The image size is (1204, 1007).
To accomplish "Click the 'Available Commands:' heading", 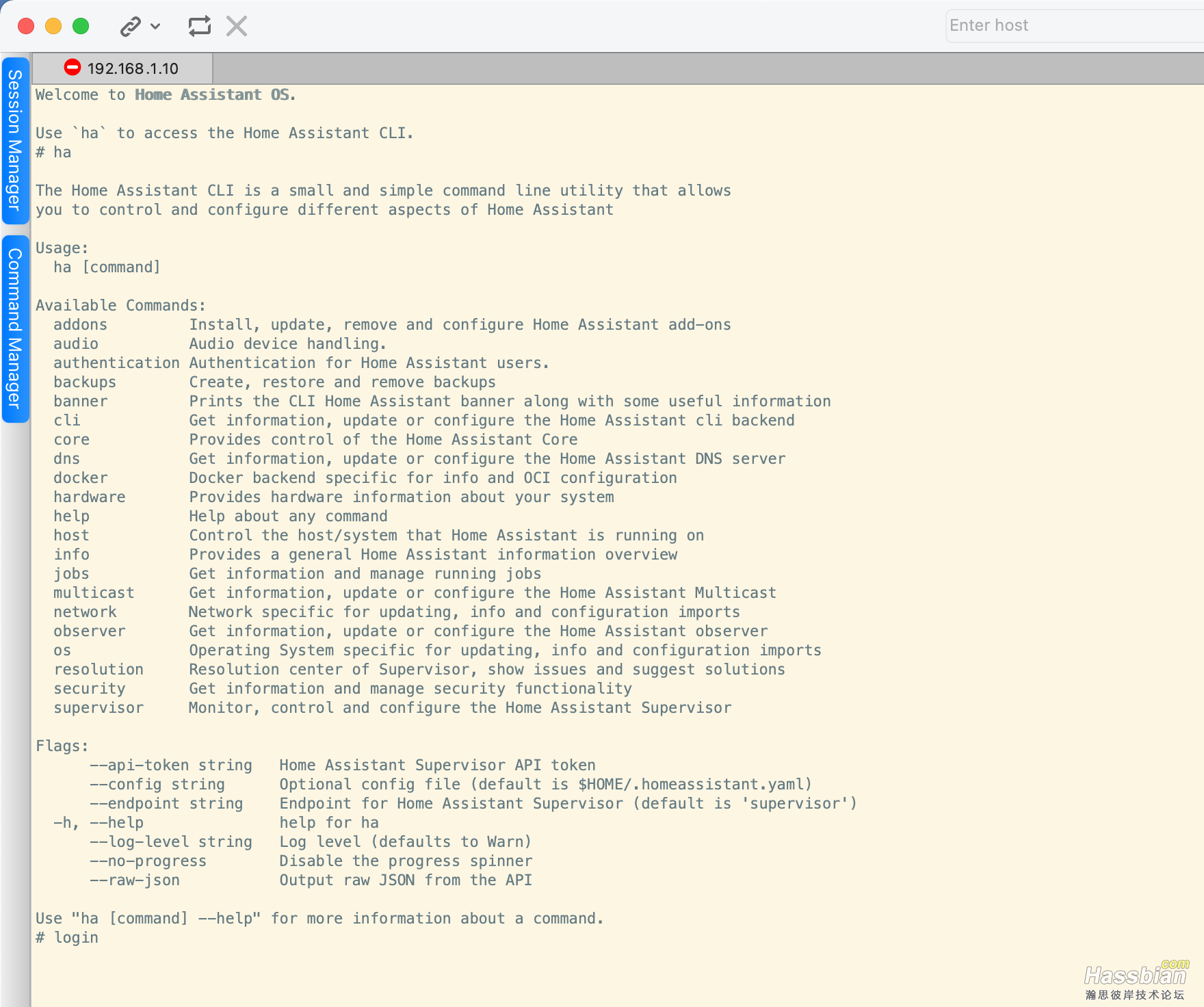I will (120, 306).
